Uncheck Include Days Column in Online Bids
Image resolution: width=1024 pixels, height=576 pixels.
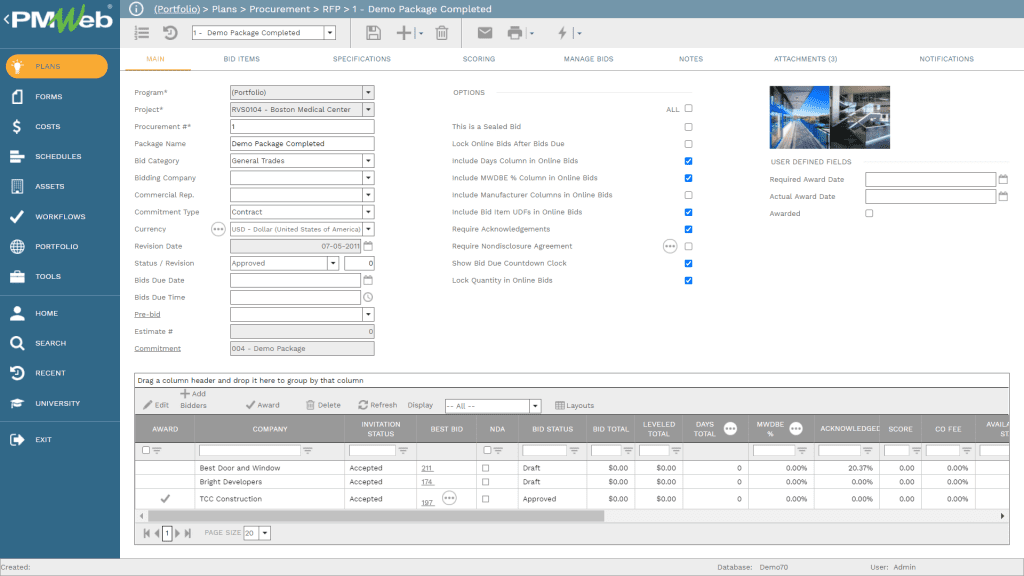tap(688, 161)
